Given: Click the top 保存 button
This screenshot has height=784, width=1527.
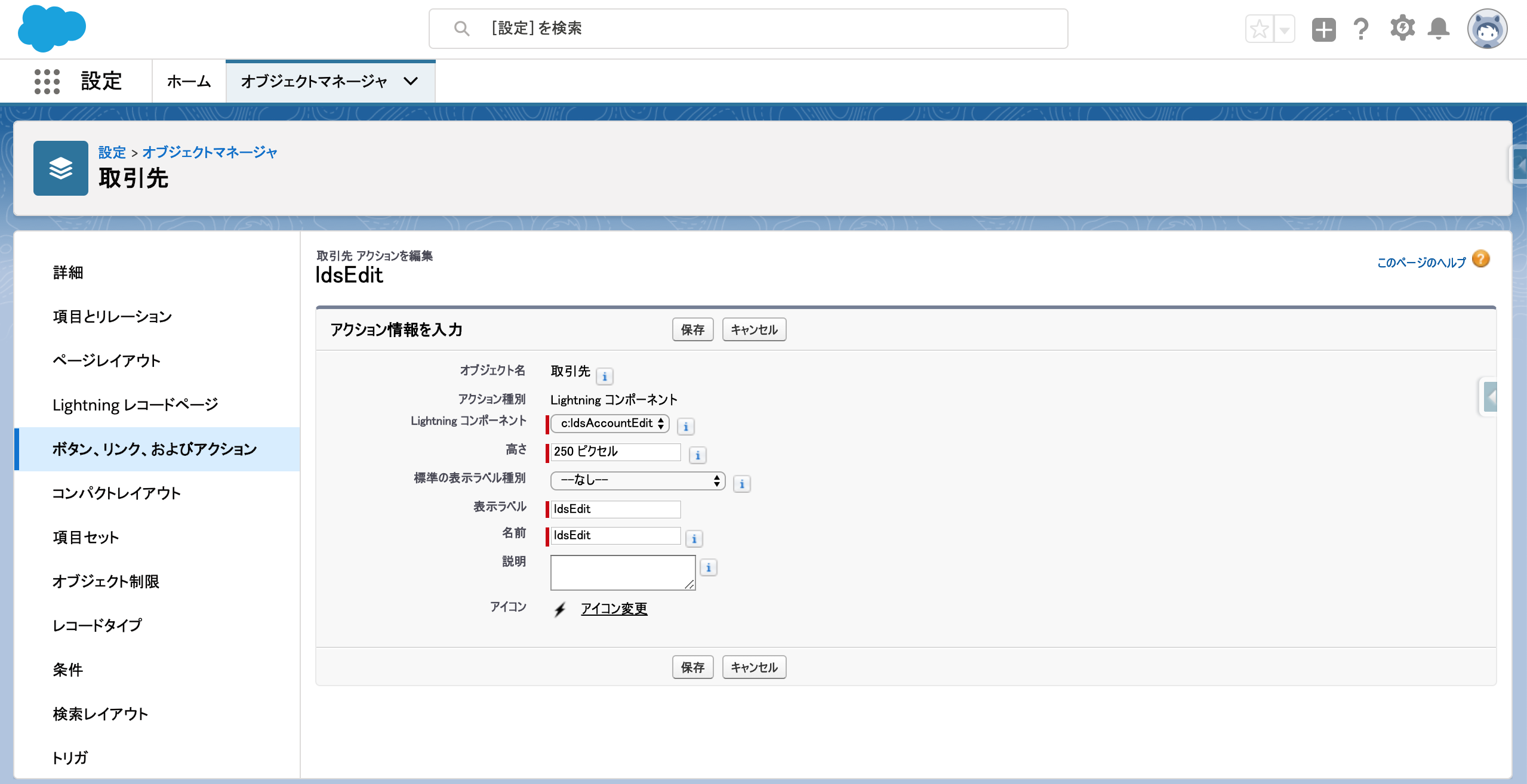Looking at the screenshot, I should [692, 329].
